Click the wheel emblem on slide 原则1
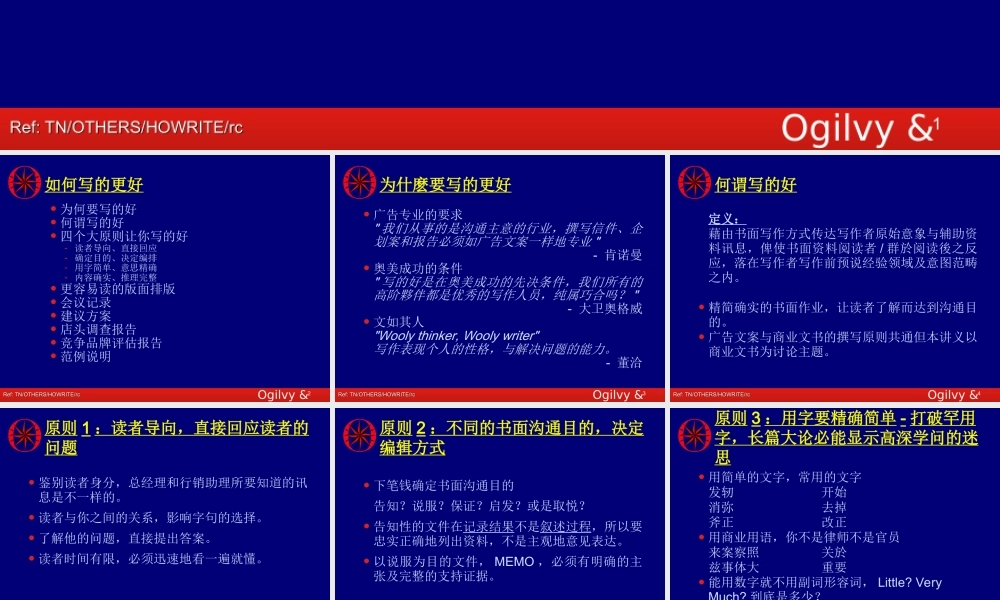The width and height of the screenshot is (1000, 600). tap(23, 432)
